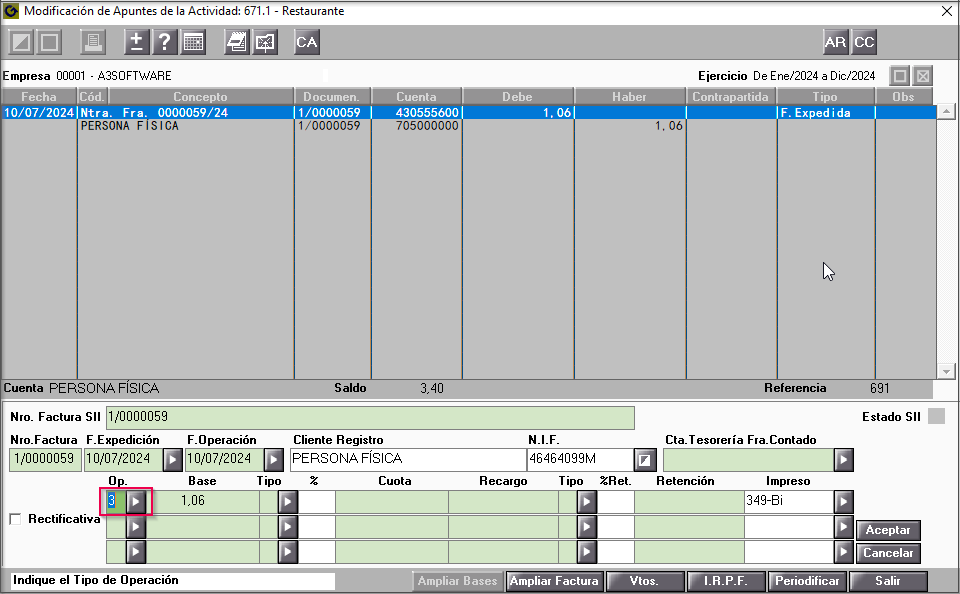Tick the Rectificativa checkbox
Viewport: 960px width, 594px height.
pos(15,519)
